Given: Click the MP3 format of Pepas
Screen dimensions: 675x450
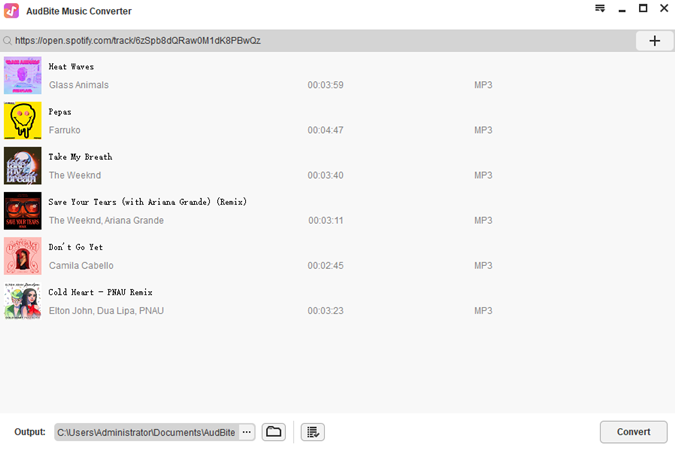Looking at the screenshot, I should pos(483,130).
